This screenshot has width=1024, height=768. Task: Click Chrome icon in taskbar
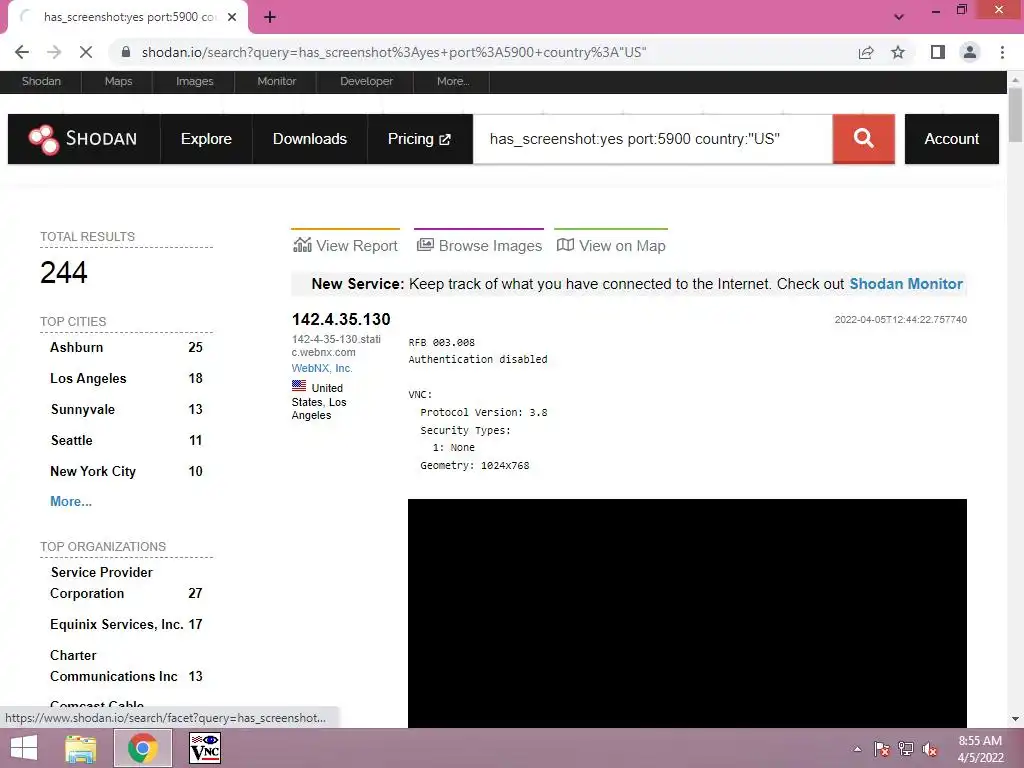click(142, 748)
